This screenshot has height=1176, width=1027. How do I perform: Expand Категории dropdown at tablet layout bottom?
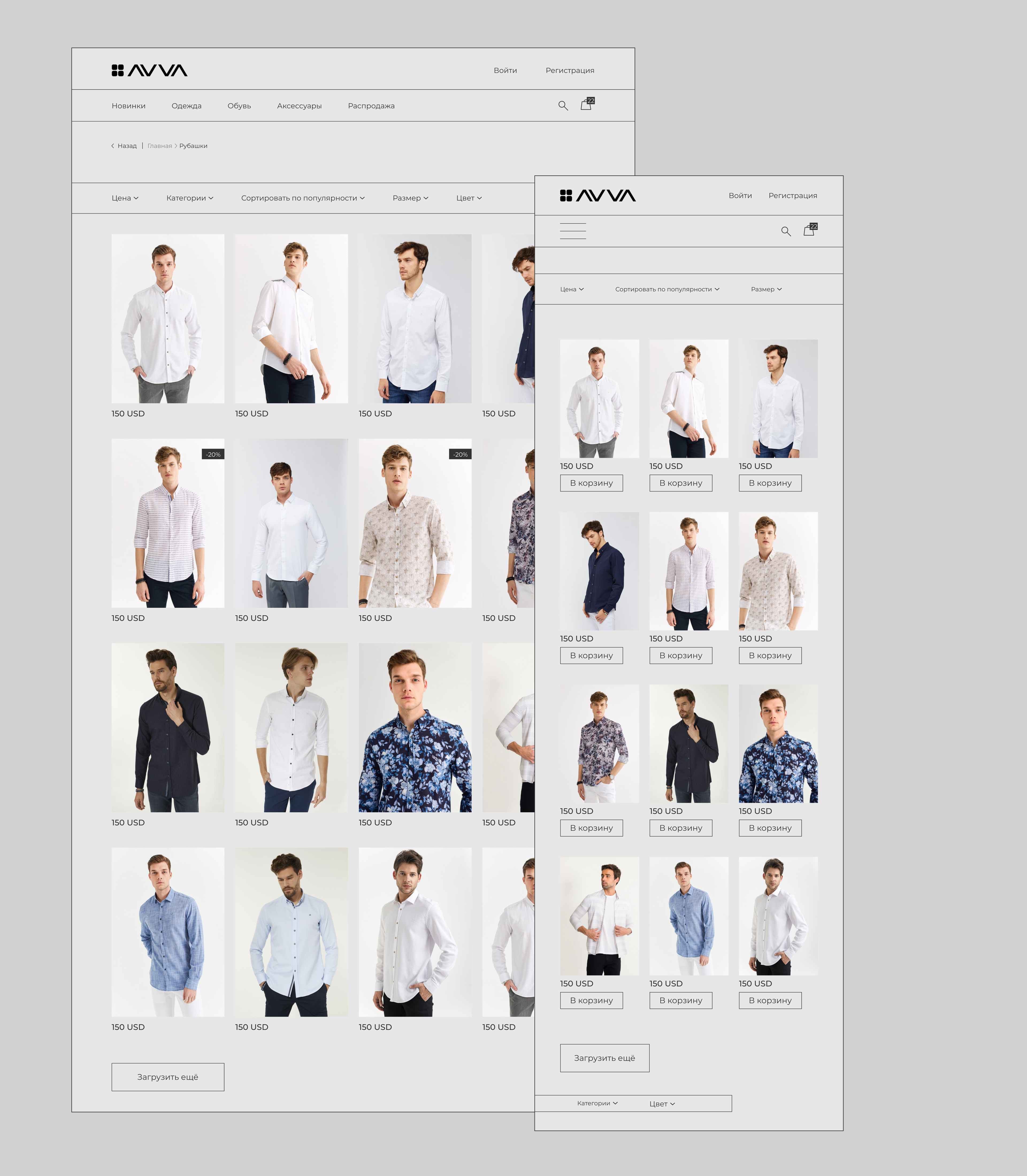coord(597,1103)
